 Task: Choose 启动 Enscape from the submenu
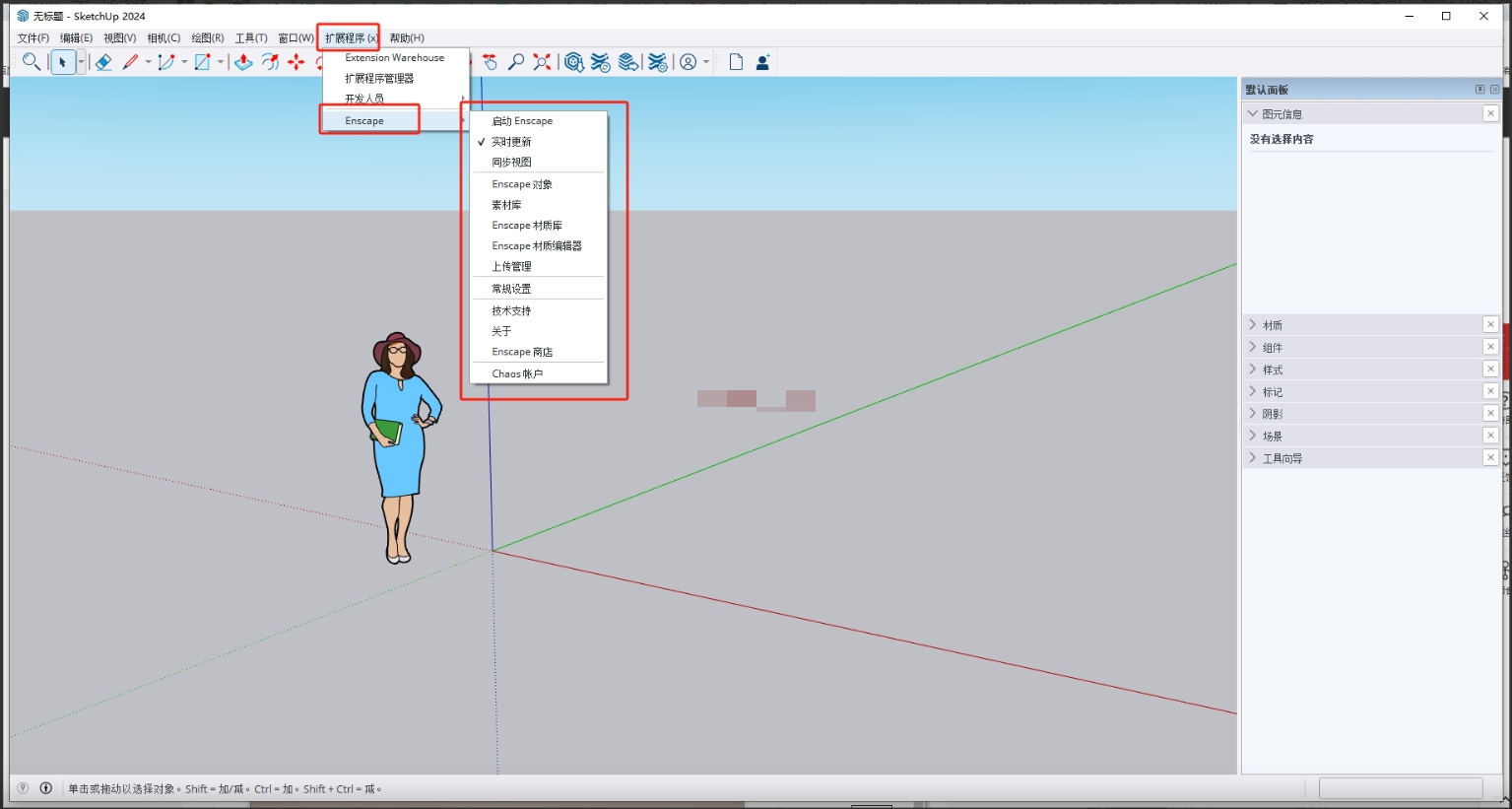point(537,121)
